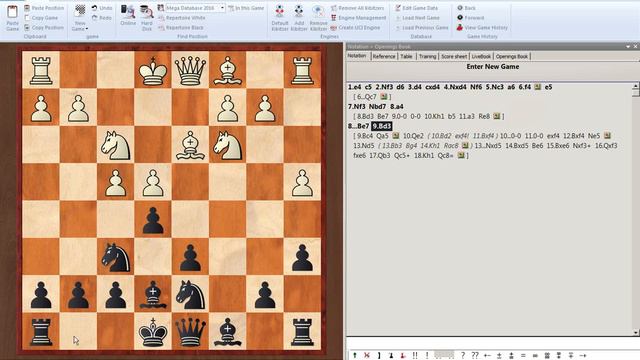Click the ± evaluation symbol

(499, 356)
